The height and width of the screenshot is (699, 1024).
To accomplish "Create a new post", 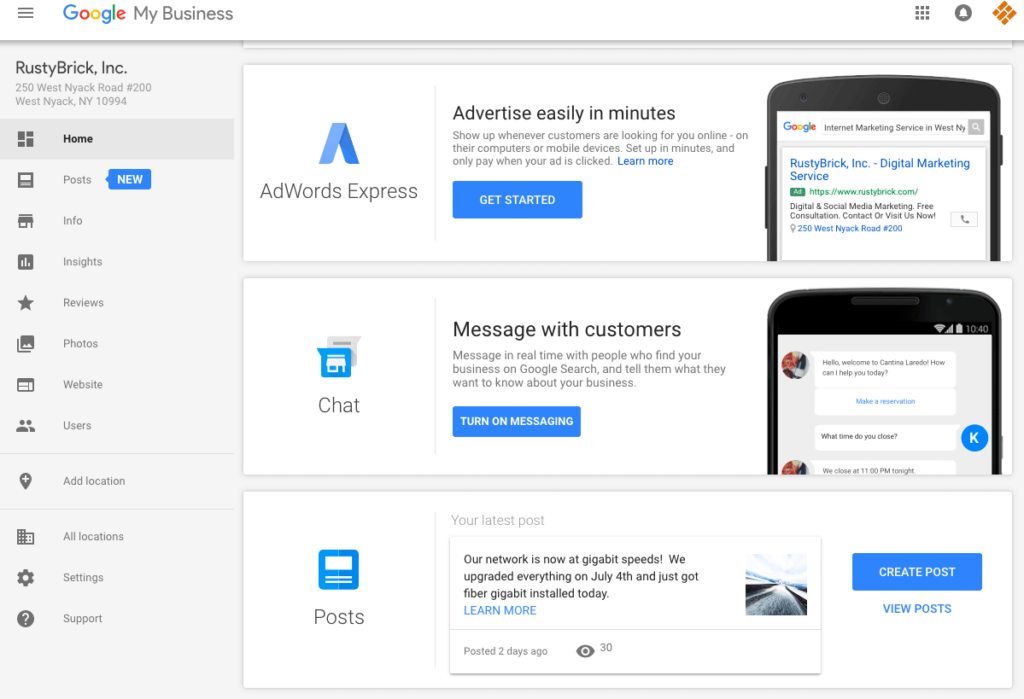I will click(x=916, y=571).
